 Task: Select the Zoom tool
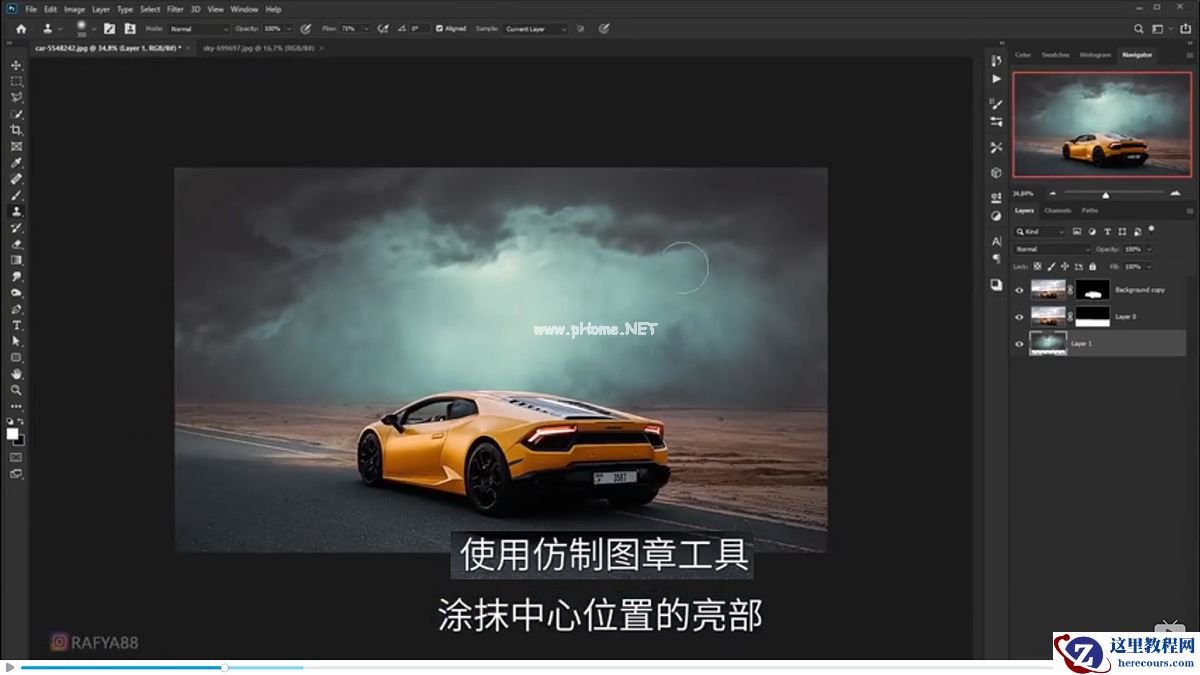click(15, 390)
